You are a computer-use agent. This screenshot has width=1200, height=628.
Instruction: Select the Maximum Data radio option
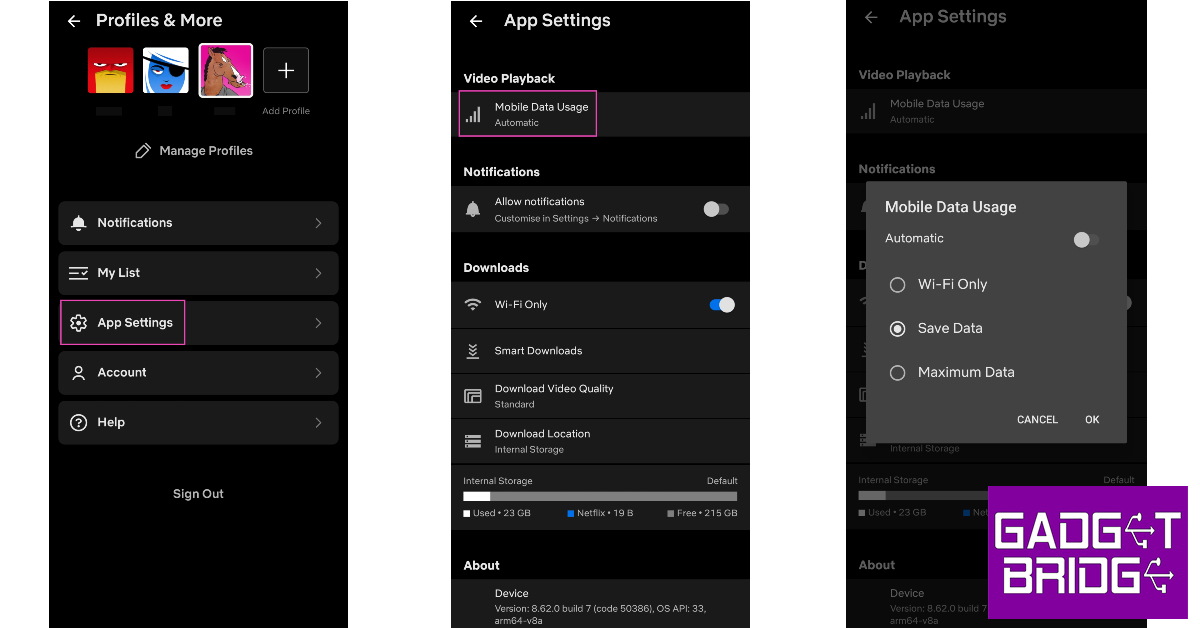pyautogui.click(x=898, y=372)
